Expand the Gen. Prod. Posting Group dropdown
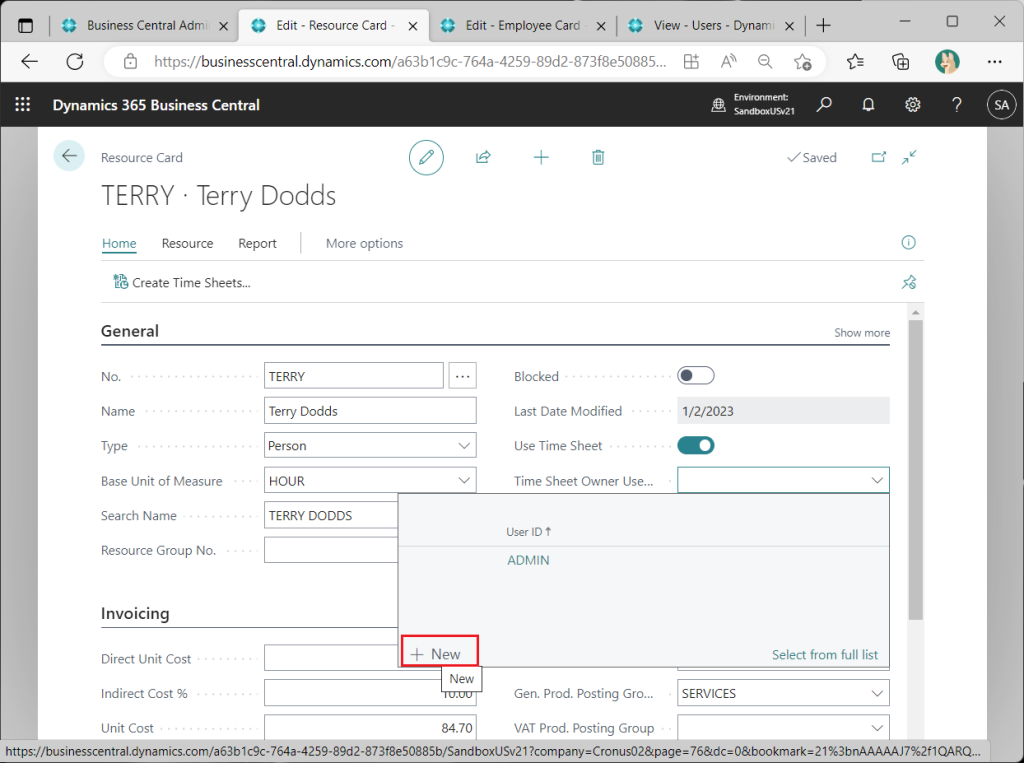The height and width of the screenshot is (763, 1024). click(x=877, y=694)
